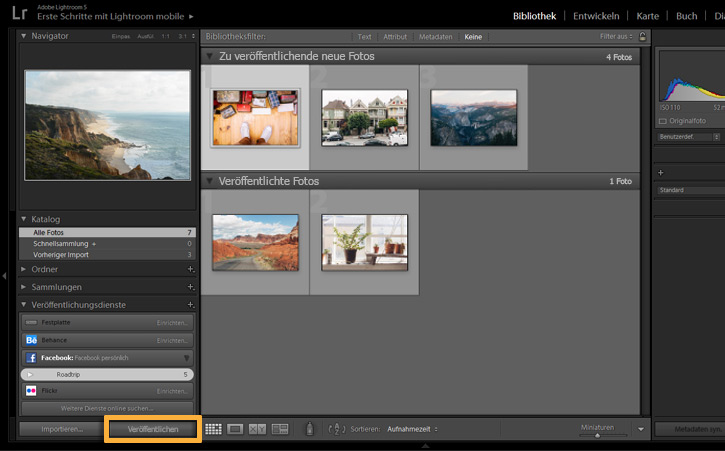Open Filter aus dropdown
Image resolution: width=725 pixels, height=451 pixels.
coord(616,36)
